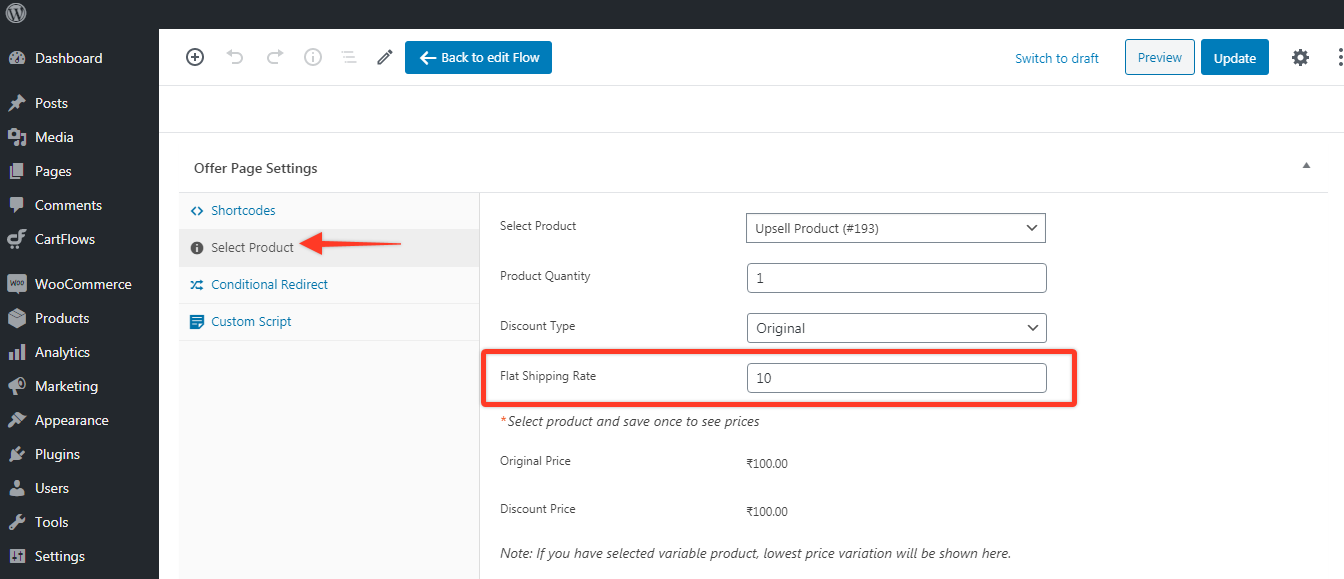Open more options vertical dots menu
Image resolution: width=1344 pixels, height=579 pixels.
point(1340,57)
